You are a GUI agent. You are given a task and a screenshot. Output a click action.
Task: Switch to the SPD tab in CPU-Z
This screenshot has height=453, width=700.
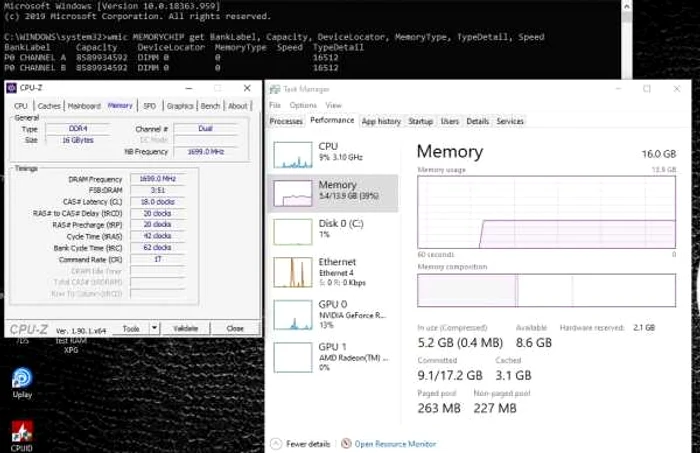[x=150, y=106]
